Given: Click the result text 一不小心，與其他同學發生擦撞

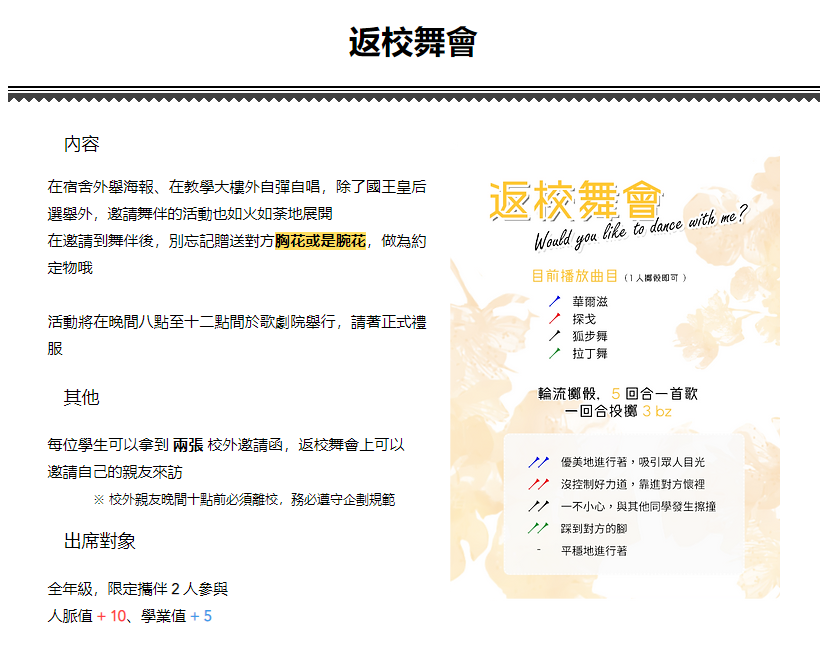Looking at the screenshot, I should pyautogui.click(x=638, y=506).
